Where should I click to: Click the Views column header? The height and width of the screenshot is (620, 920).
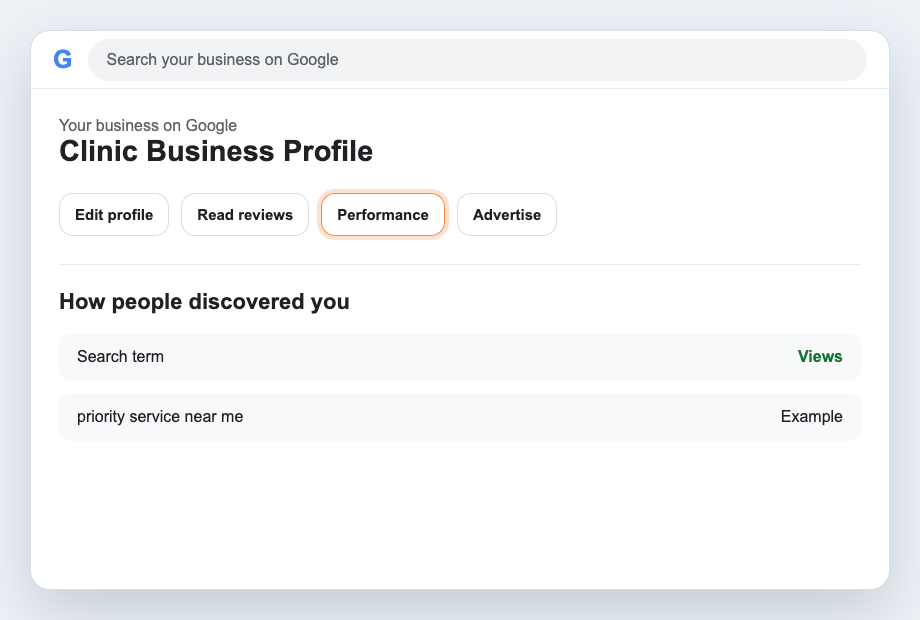coord(820,357)
